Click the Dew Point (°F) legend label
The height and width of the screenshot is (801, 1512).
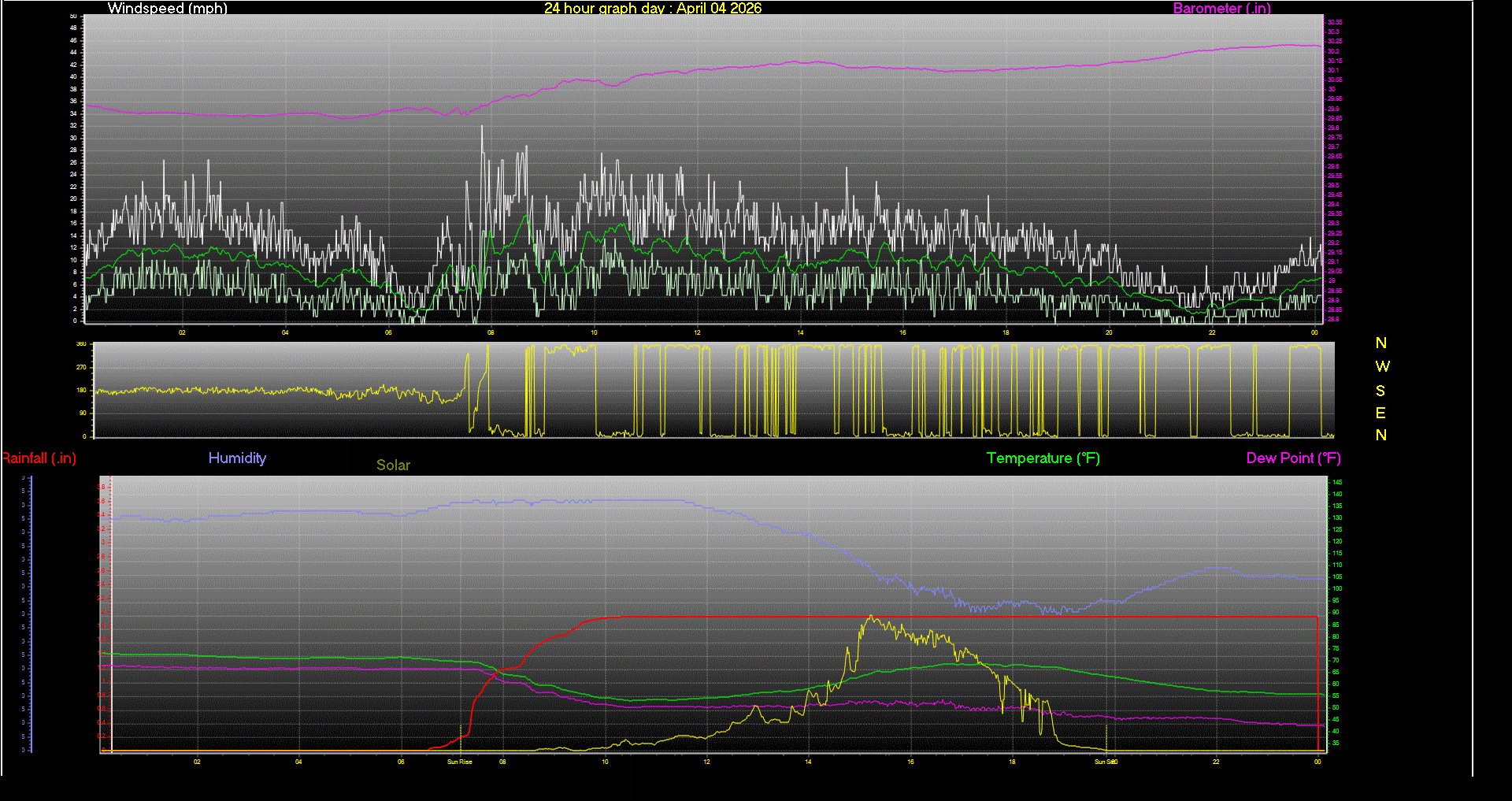1293,458
